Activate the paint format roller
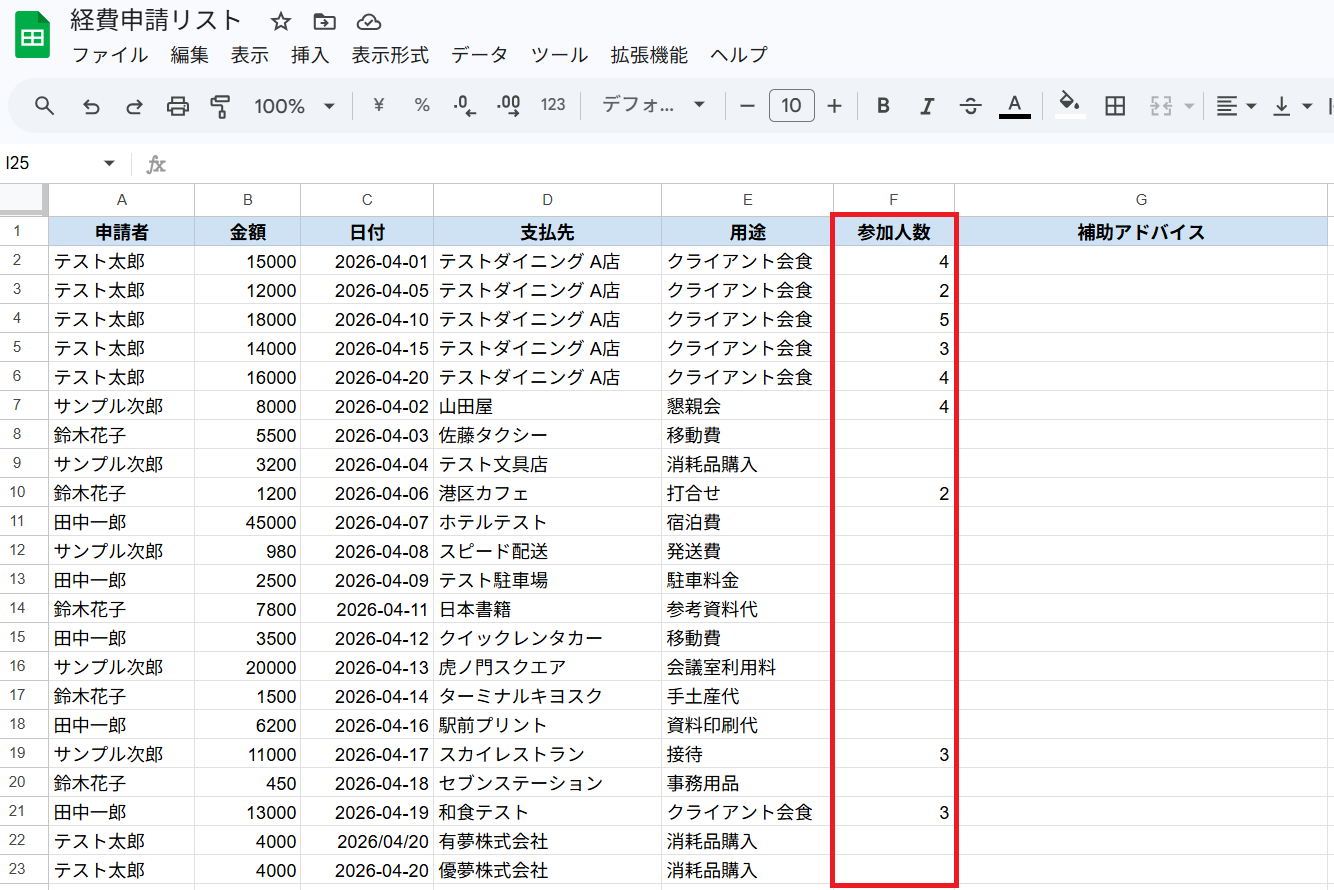Viewport: 1334px width, 890px height. click(x=220, y=105)
